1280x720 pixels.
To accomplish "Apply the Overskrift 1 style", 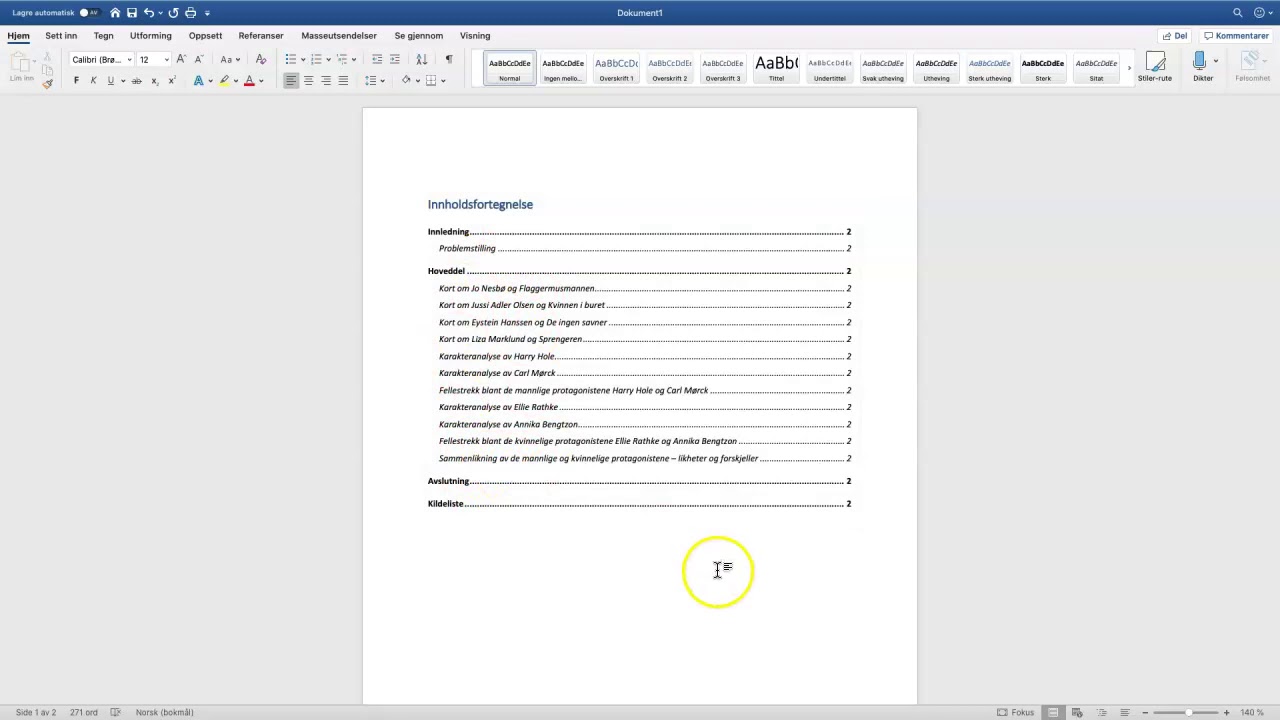I will click(x=616, y=68).
